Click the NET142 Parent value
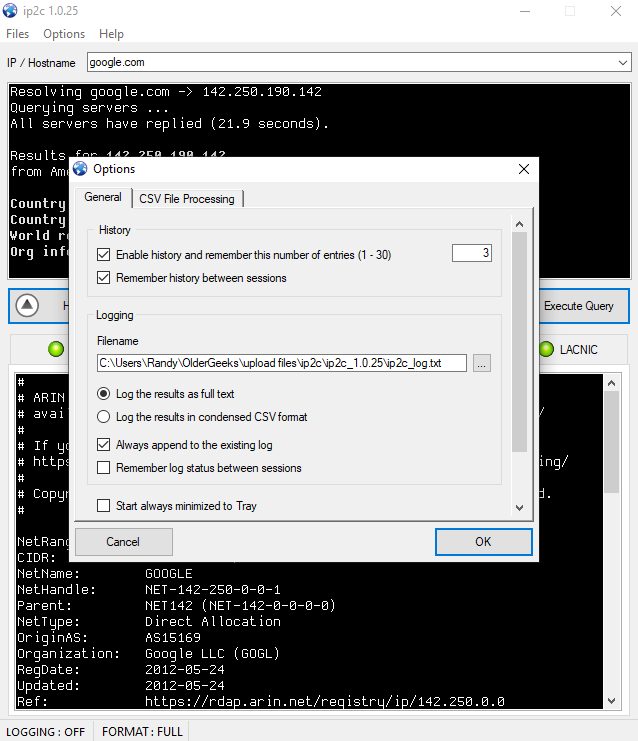638x741 pixels. point(240,605)
